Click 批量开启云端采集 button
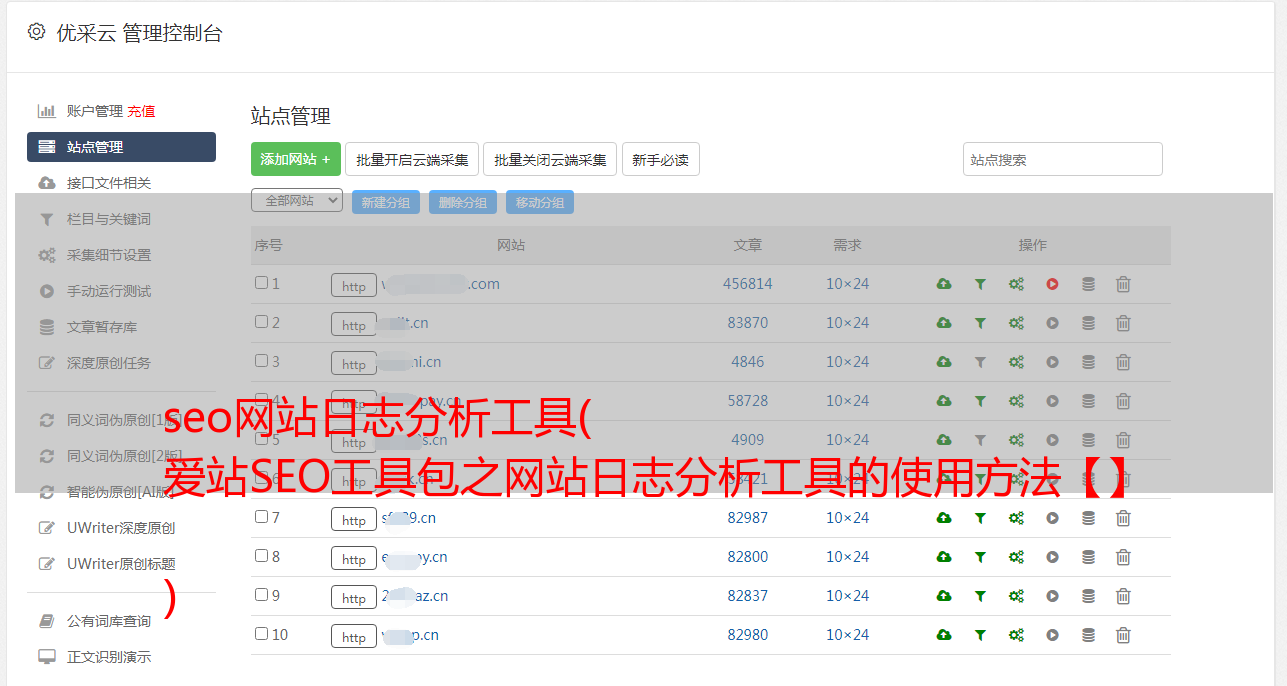The height and width of the screenshot is (686, 1287). [x=412, y=159]
